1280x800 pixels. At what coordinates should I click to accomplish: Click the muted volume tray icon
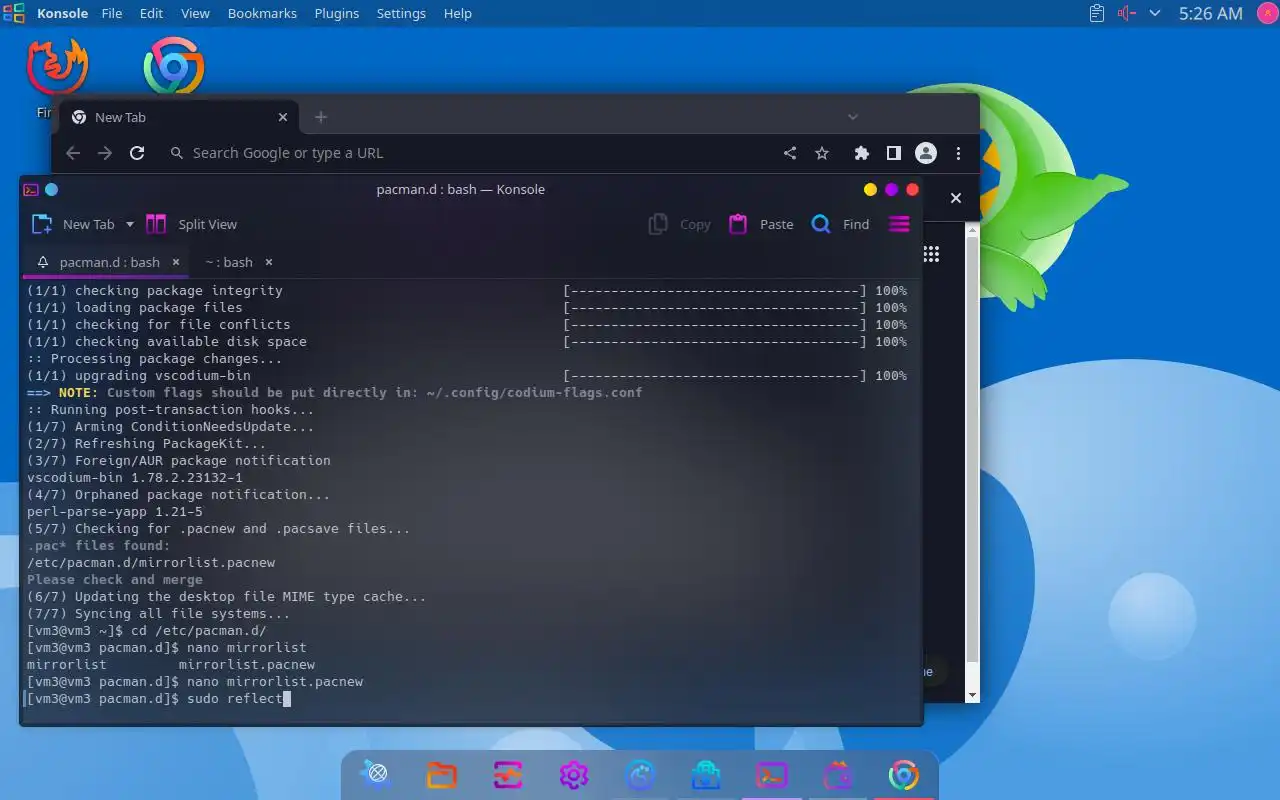(x=1127, y=13)
